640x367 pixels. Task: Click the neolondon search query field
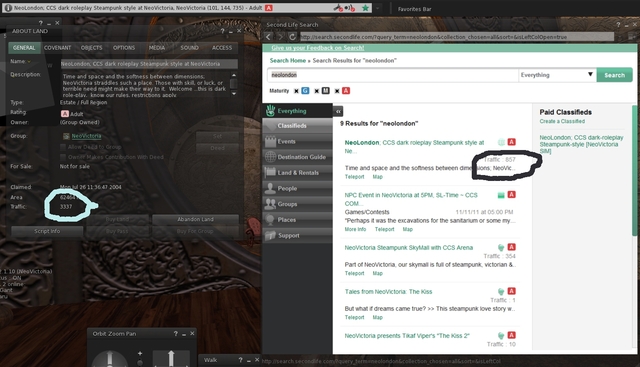point(393,75)
